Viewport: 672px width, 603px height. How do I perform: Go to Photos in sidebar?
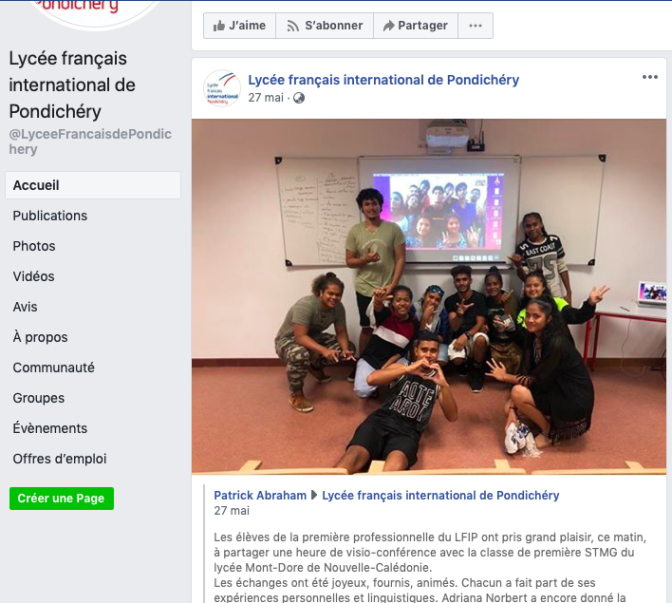click(x=34, y=246)
